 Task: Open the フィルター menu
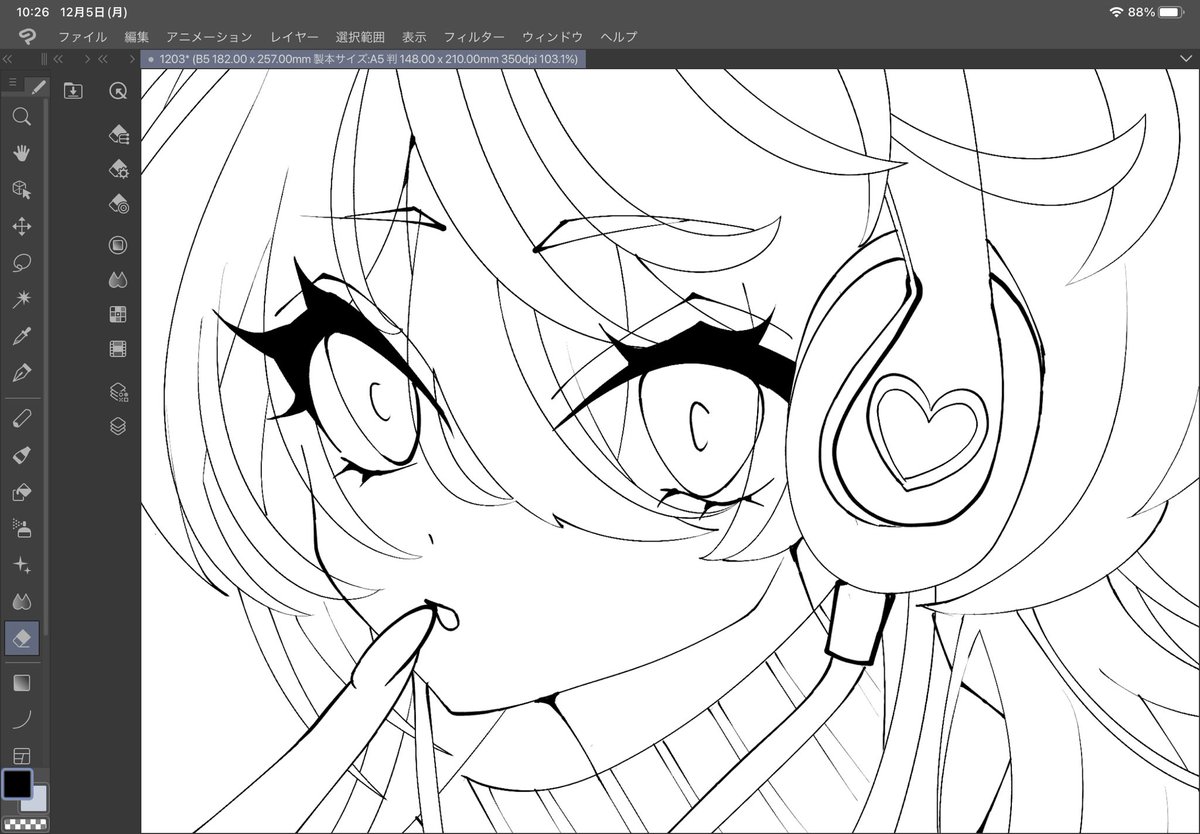pyautogui.click(x=474, y=37)
